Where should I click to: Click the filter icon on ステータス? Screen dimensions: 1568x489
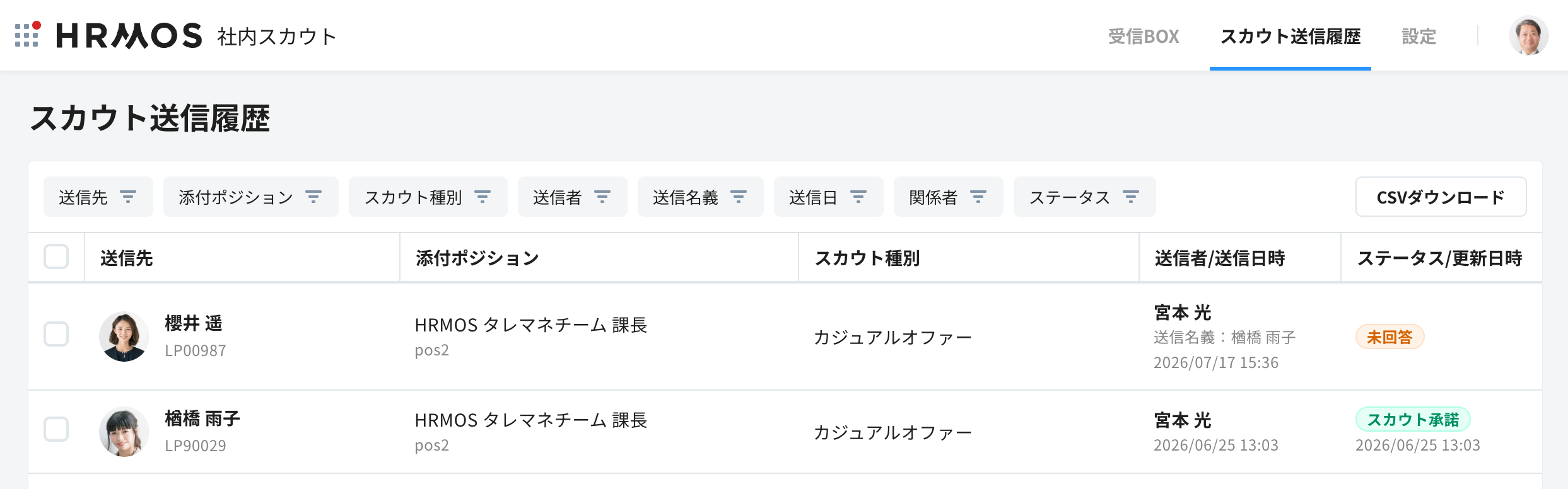[x=1131, y=197]
